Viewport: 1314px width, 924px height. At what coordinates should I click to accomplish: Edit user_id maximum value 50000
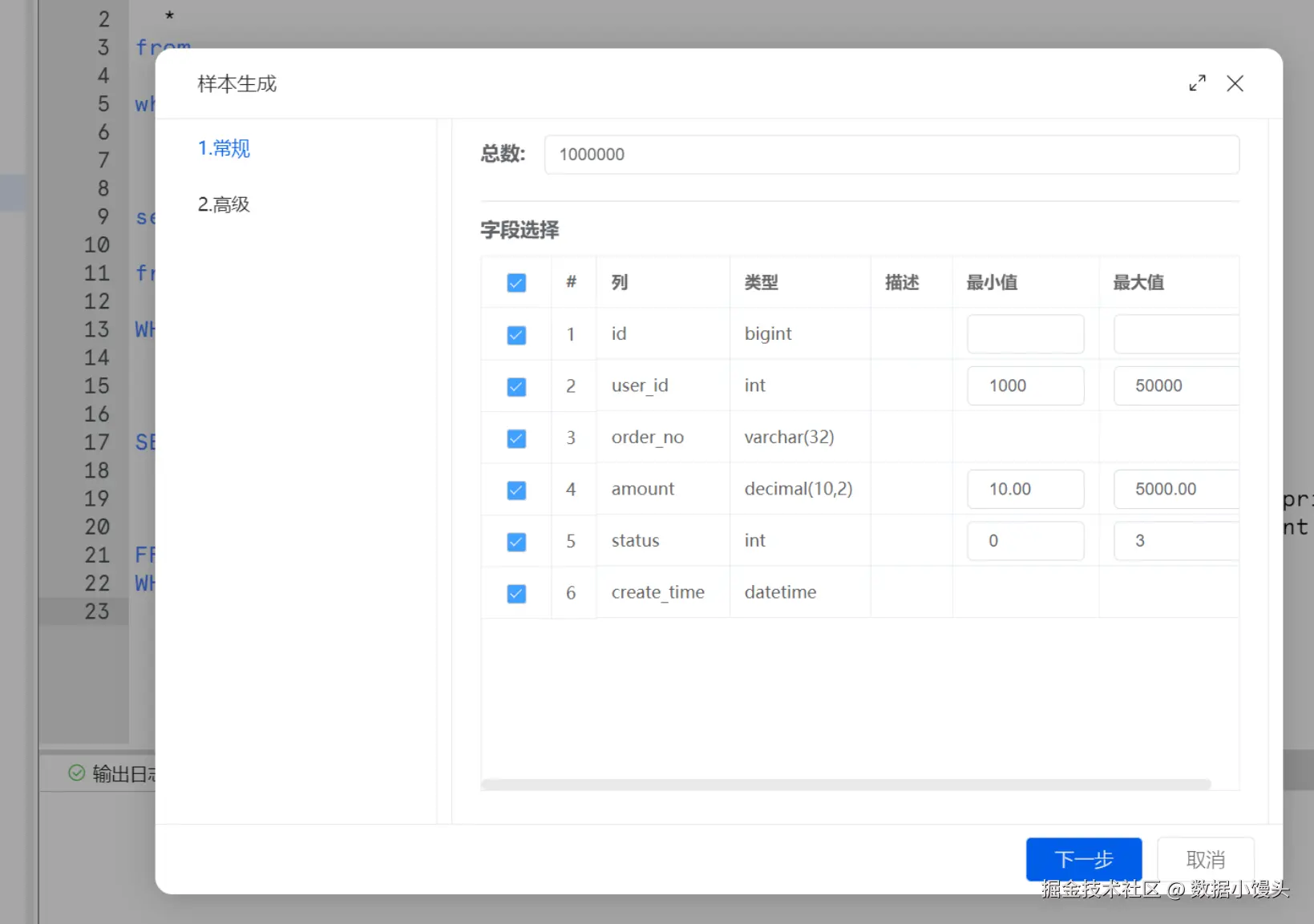click(x=1175, y=386)
